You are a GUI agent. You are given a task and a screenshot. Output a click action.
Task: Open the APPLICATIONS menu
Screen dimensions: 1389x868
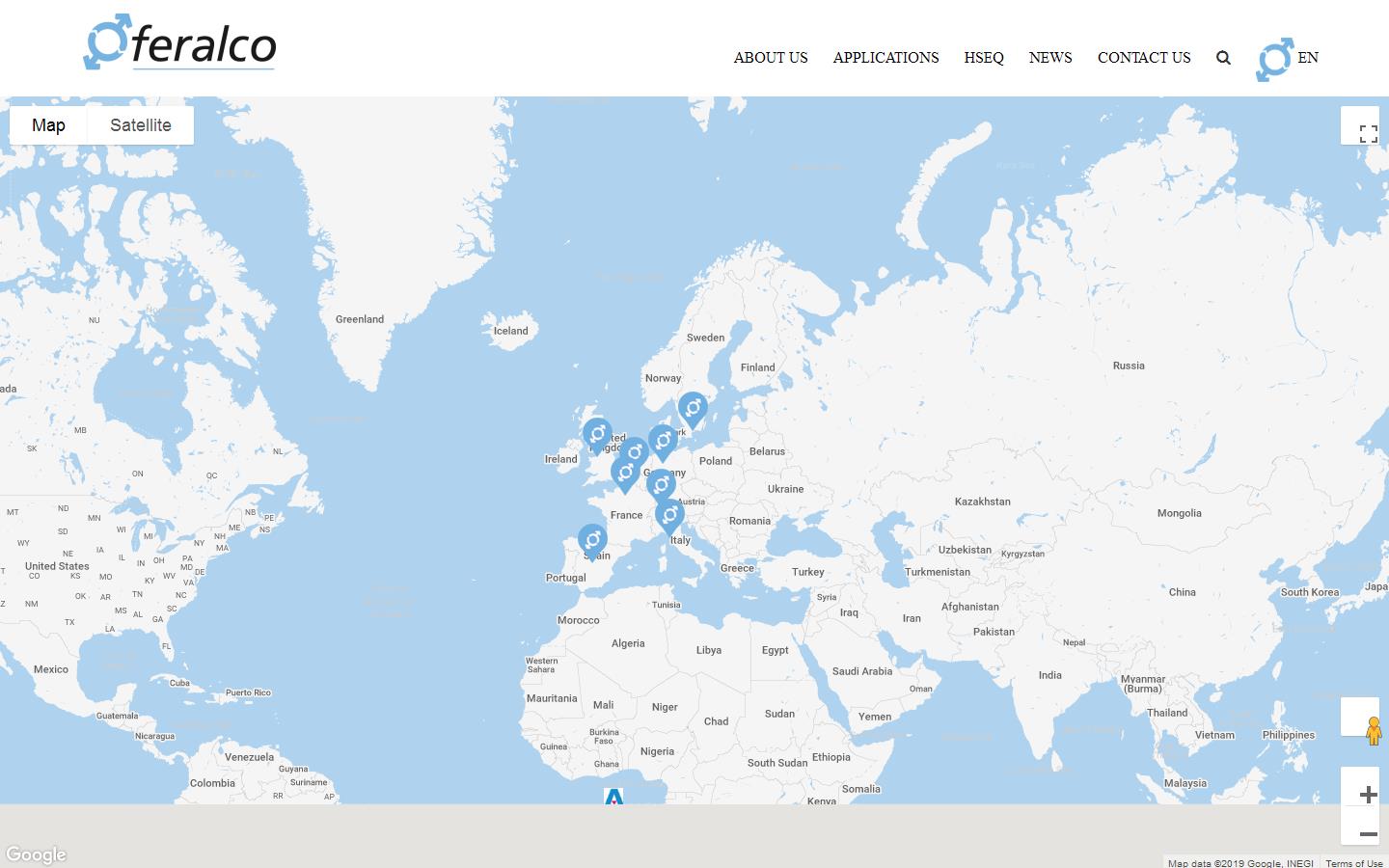(x=885, y=58)
